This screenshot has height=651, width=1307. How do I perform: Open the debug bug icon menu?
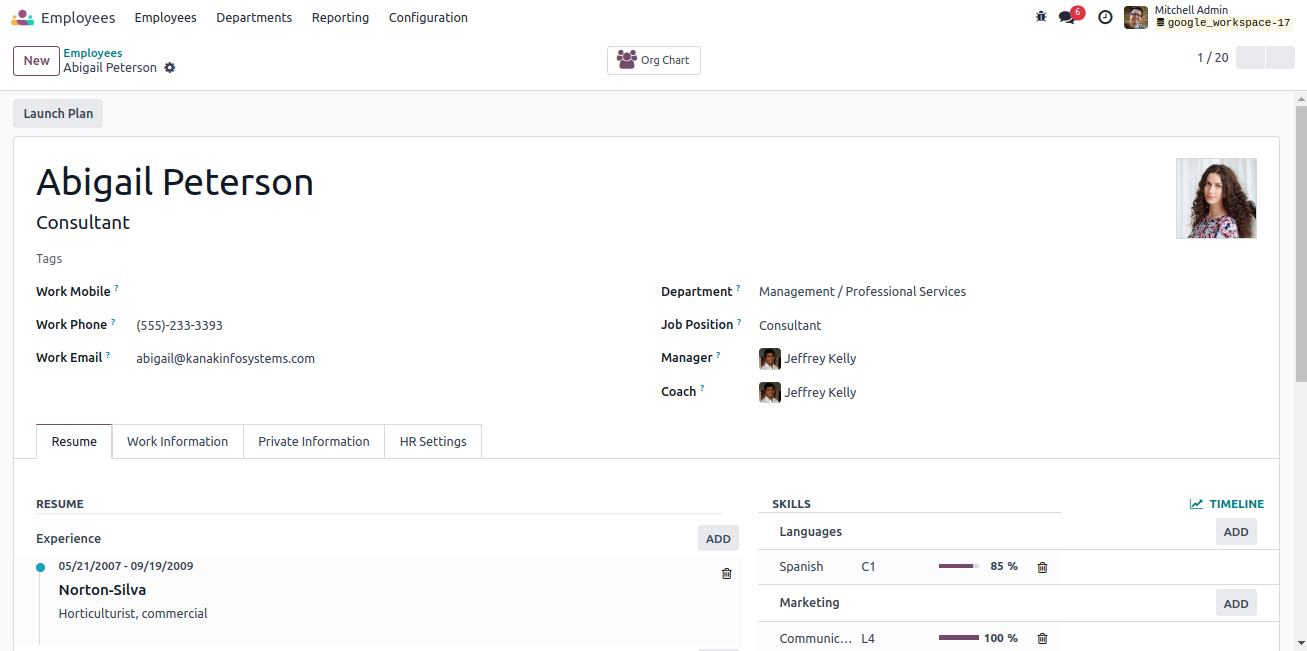1041,17
